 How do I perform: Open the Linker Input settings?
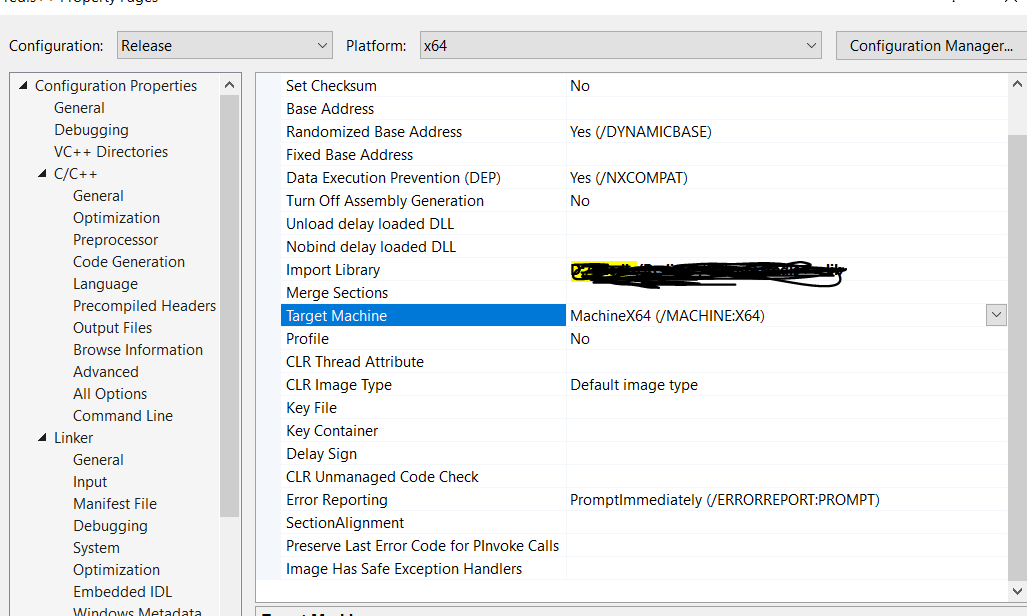[89, 481]
